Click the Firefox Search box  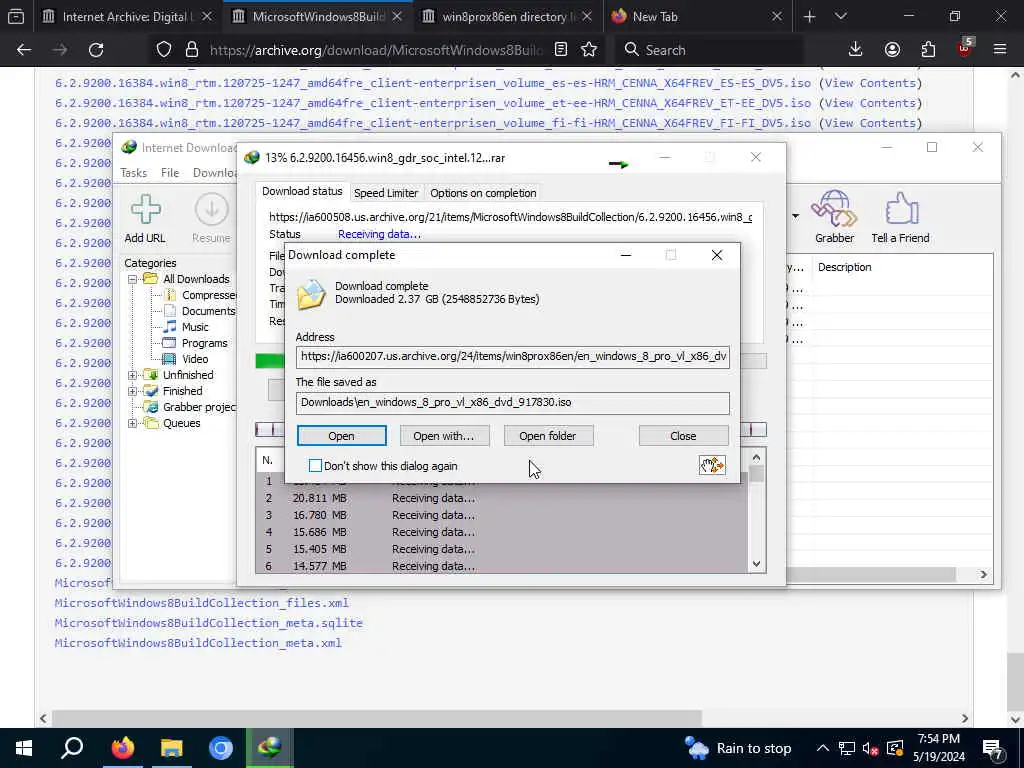709,50
